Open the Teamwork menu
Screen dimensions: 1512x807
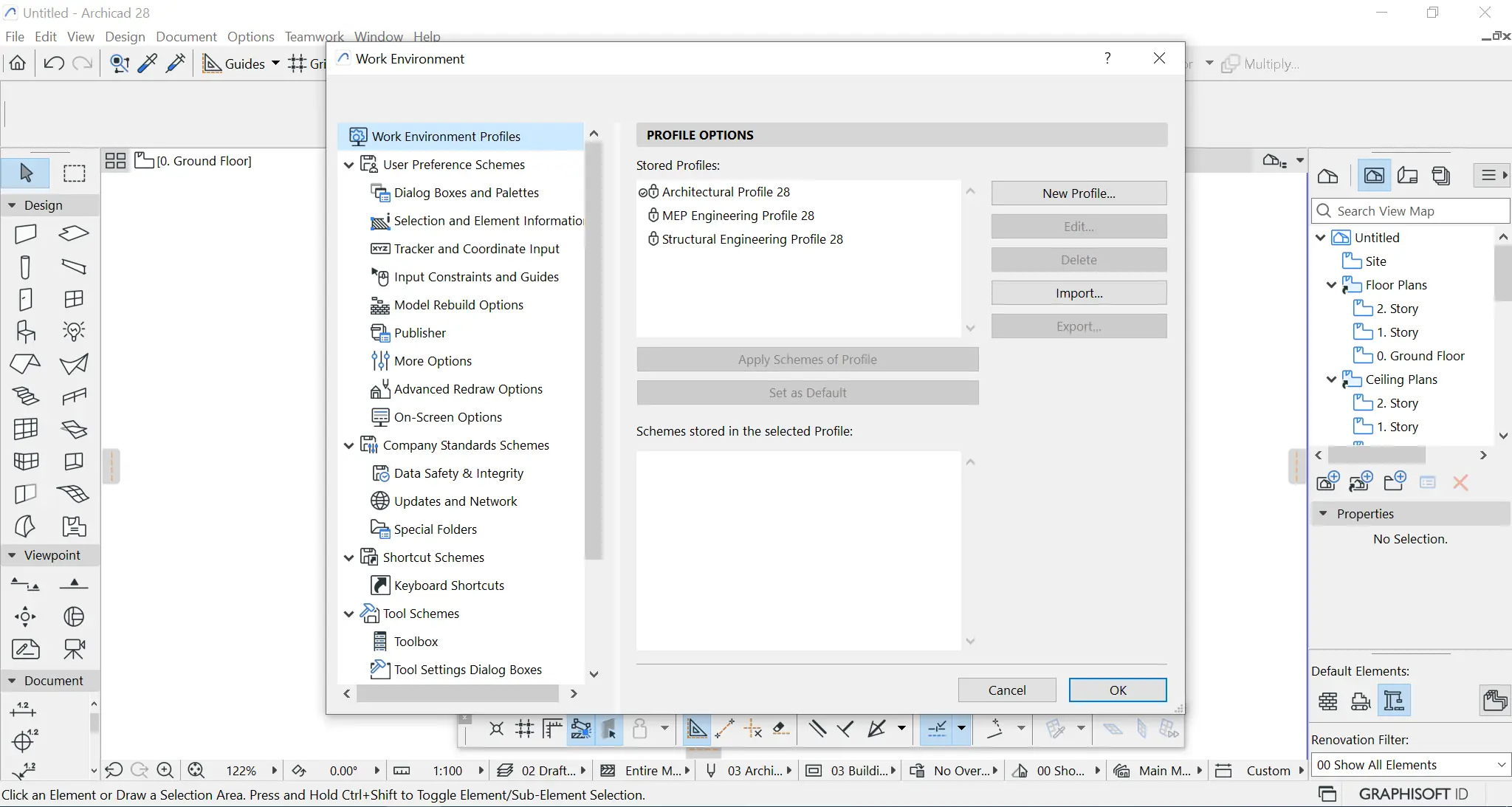314,36
